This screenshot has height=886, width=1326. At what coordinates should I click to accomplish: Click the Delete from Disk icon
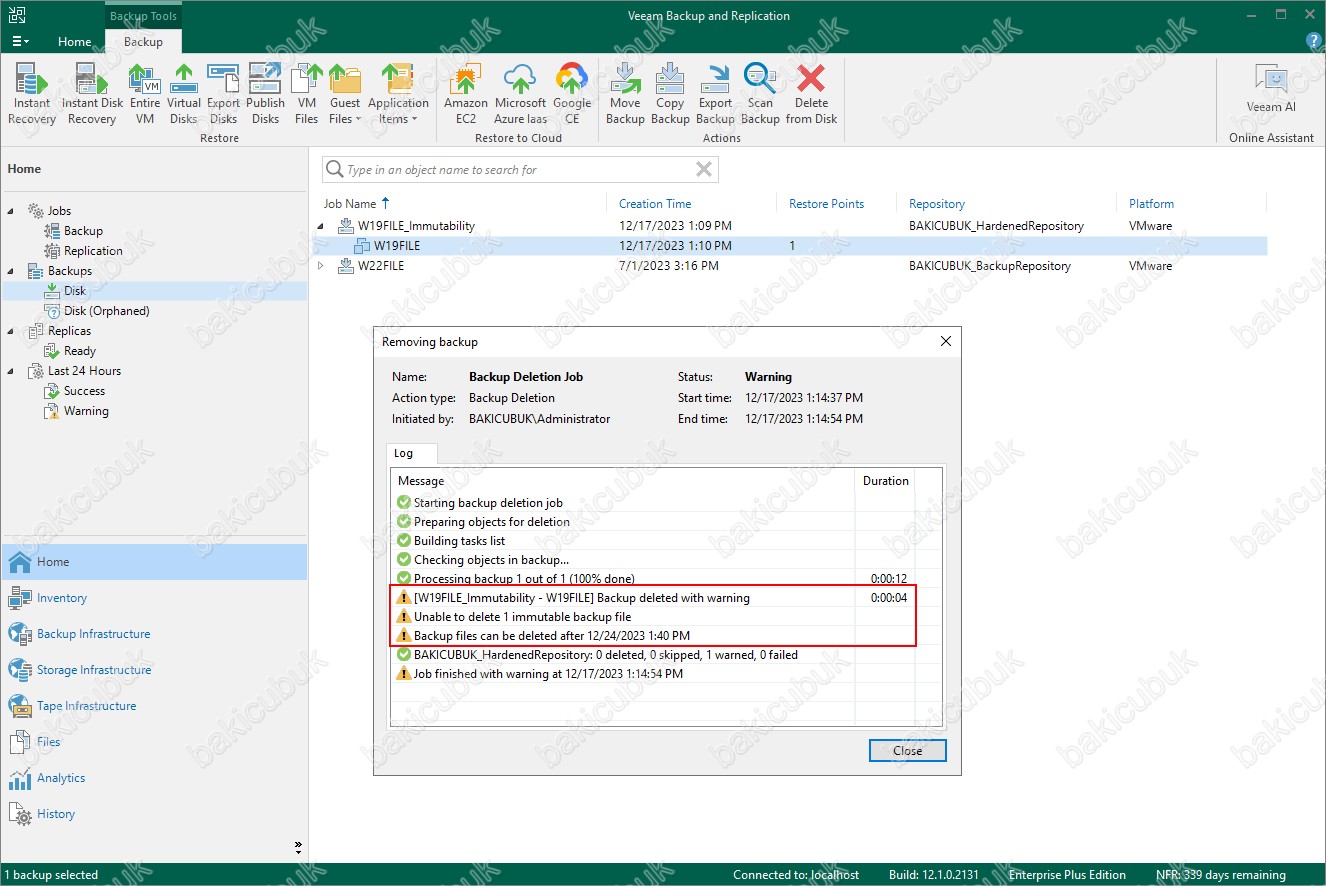click(811, 93)
